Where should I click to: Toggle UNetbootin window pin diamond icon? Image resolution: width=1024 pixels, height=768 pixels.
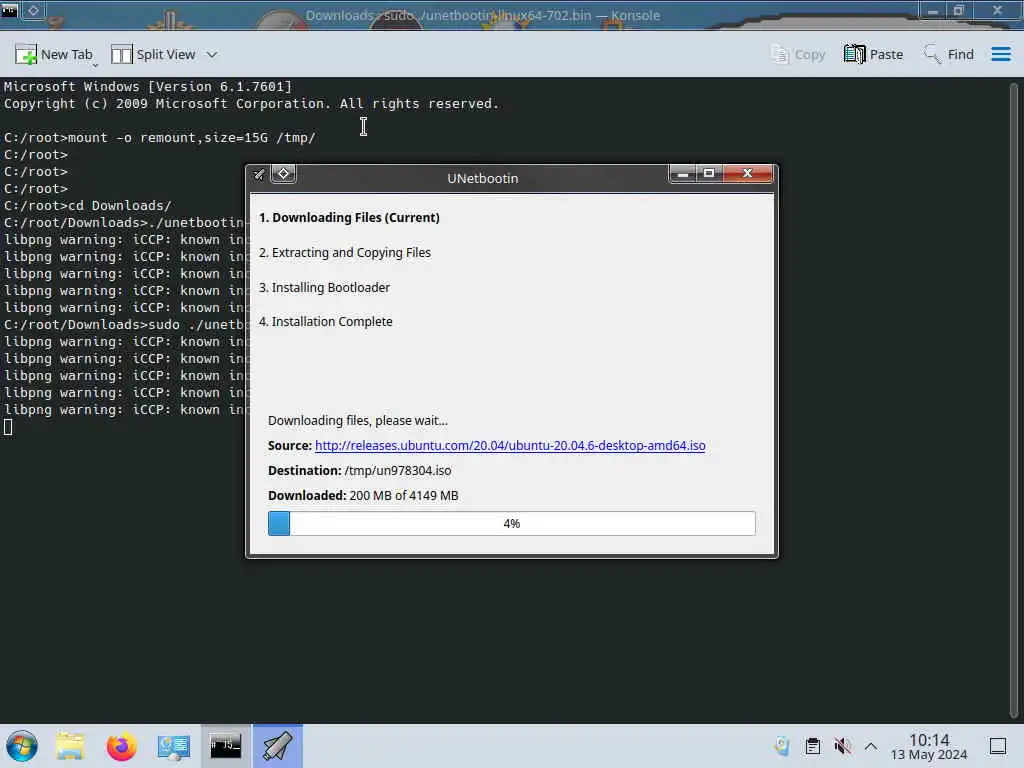[x=283, y=174]
